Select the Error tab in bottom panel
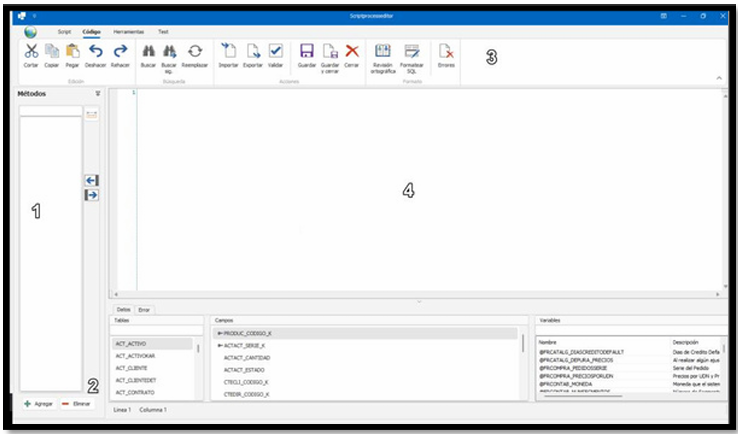738x434 pixels. point(144,309)
